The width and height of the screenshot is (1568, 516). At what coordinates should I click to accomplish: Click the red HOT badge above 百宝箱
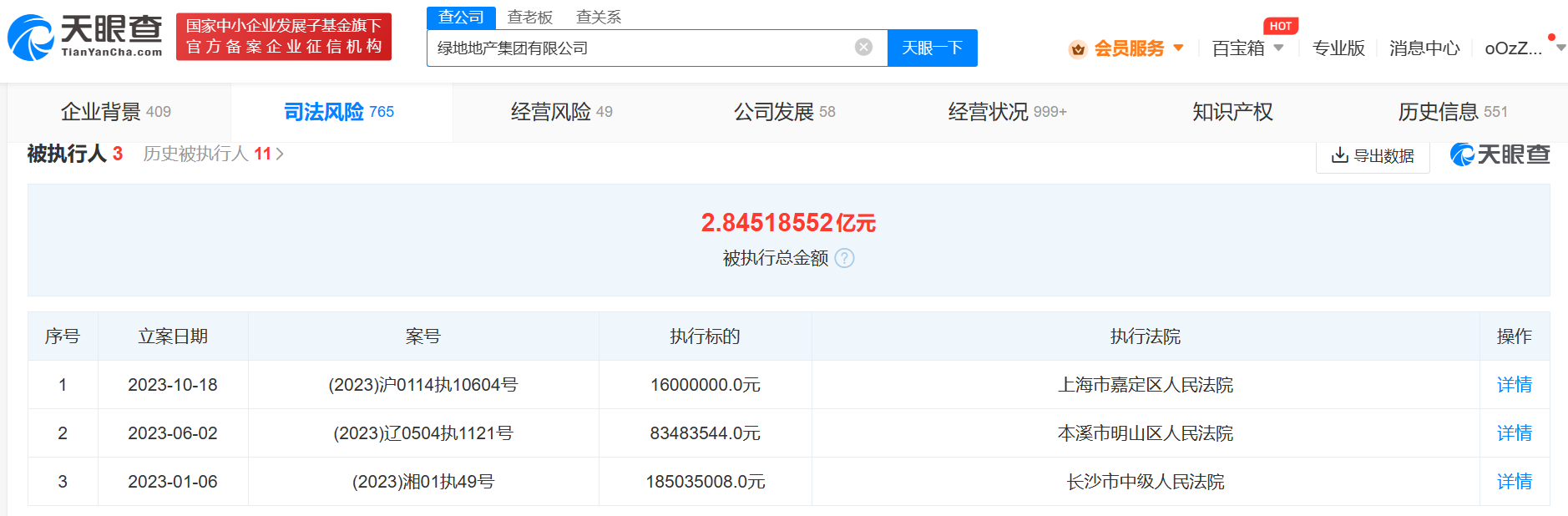1281,26
